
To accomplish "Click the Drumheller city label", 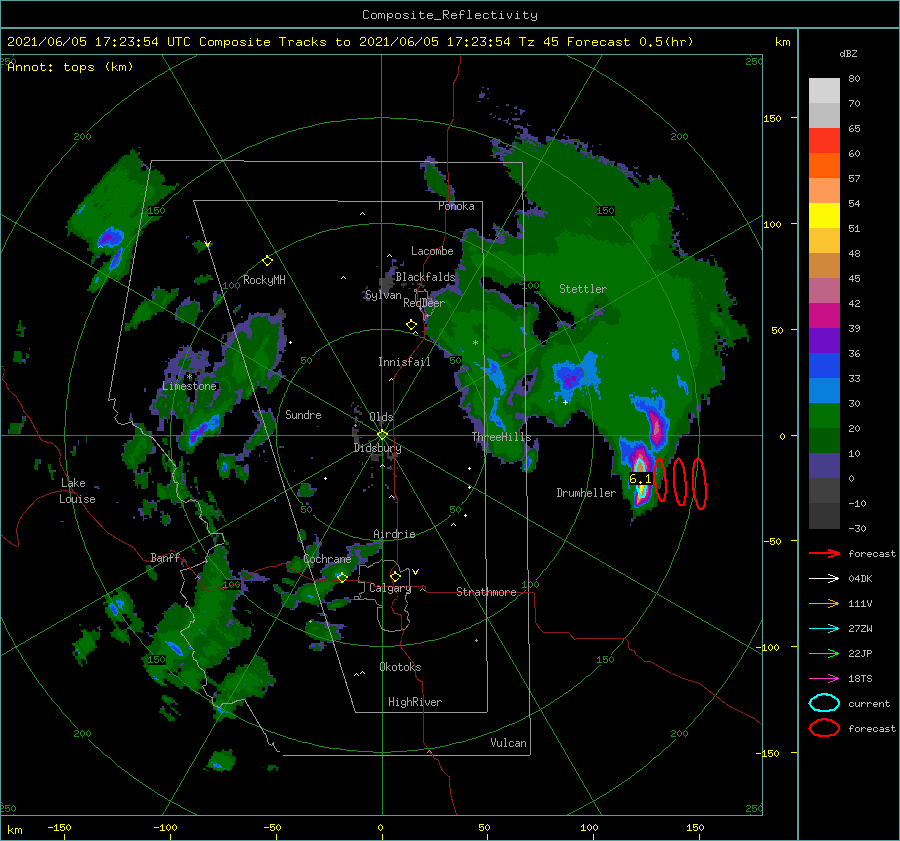I will pos(586,493).
